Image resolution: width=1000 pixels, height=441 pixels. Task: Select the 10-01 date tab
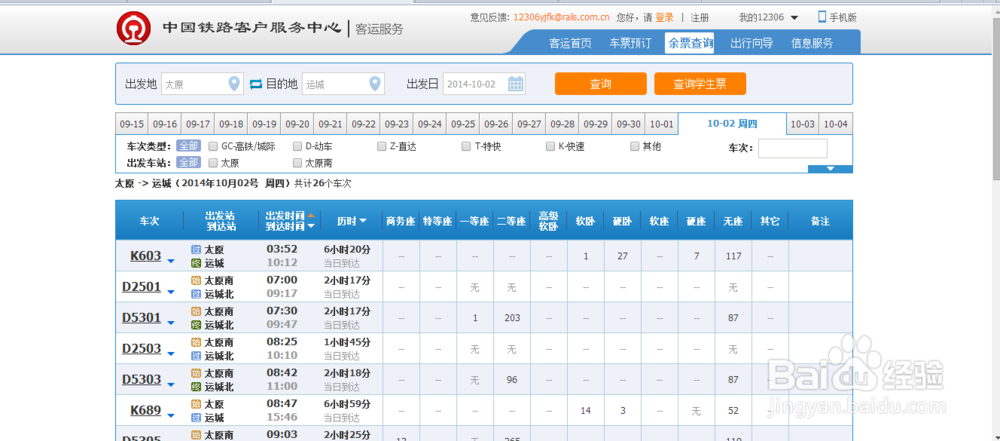(x=662, y=124)
